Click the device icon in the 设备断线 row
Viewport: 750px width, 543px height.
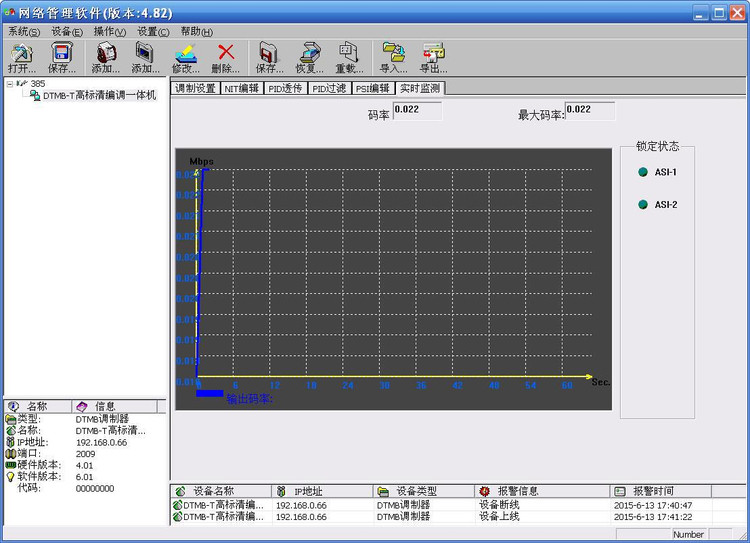pos(177,505)
